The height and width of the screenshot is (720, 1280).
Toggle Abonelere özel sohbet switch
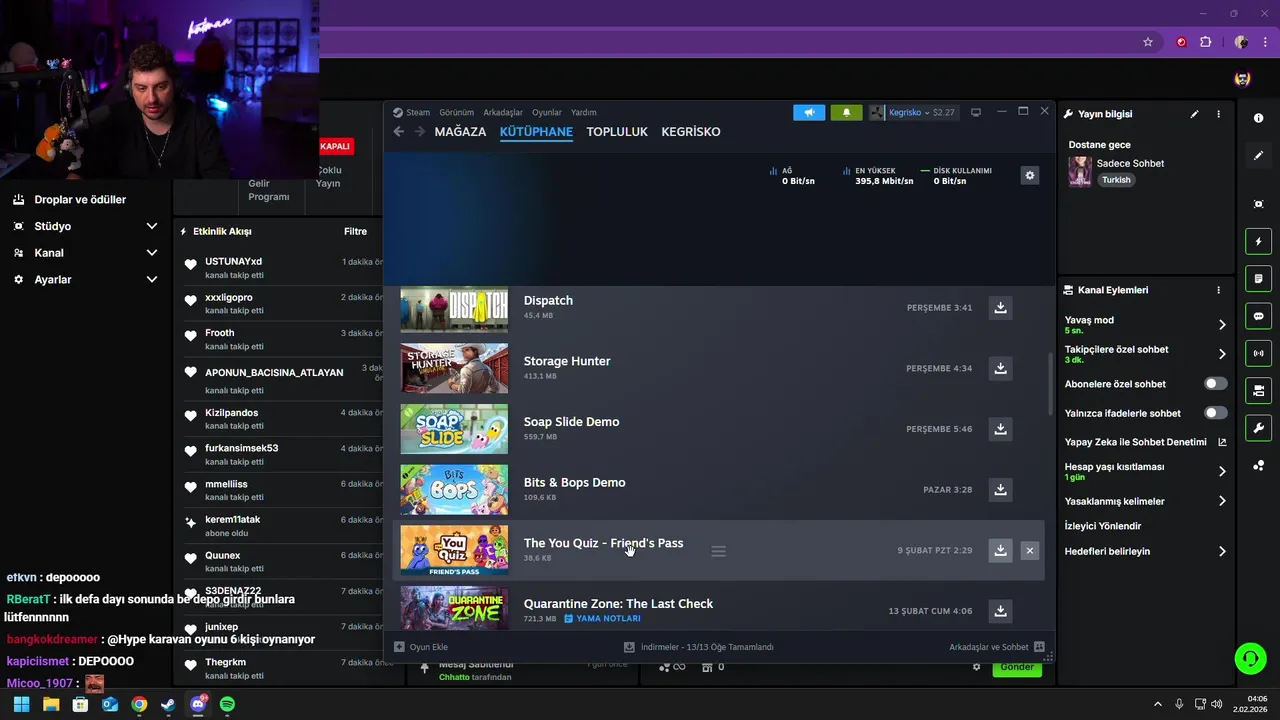click(x=1215, y=384)
